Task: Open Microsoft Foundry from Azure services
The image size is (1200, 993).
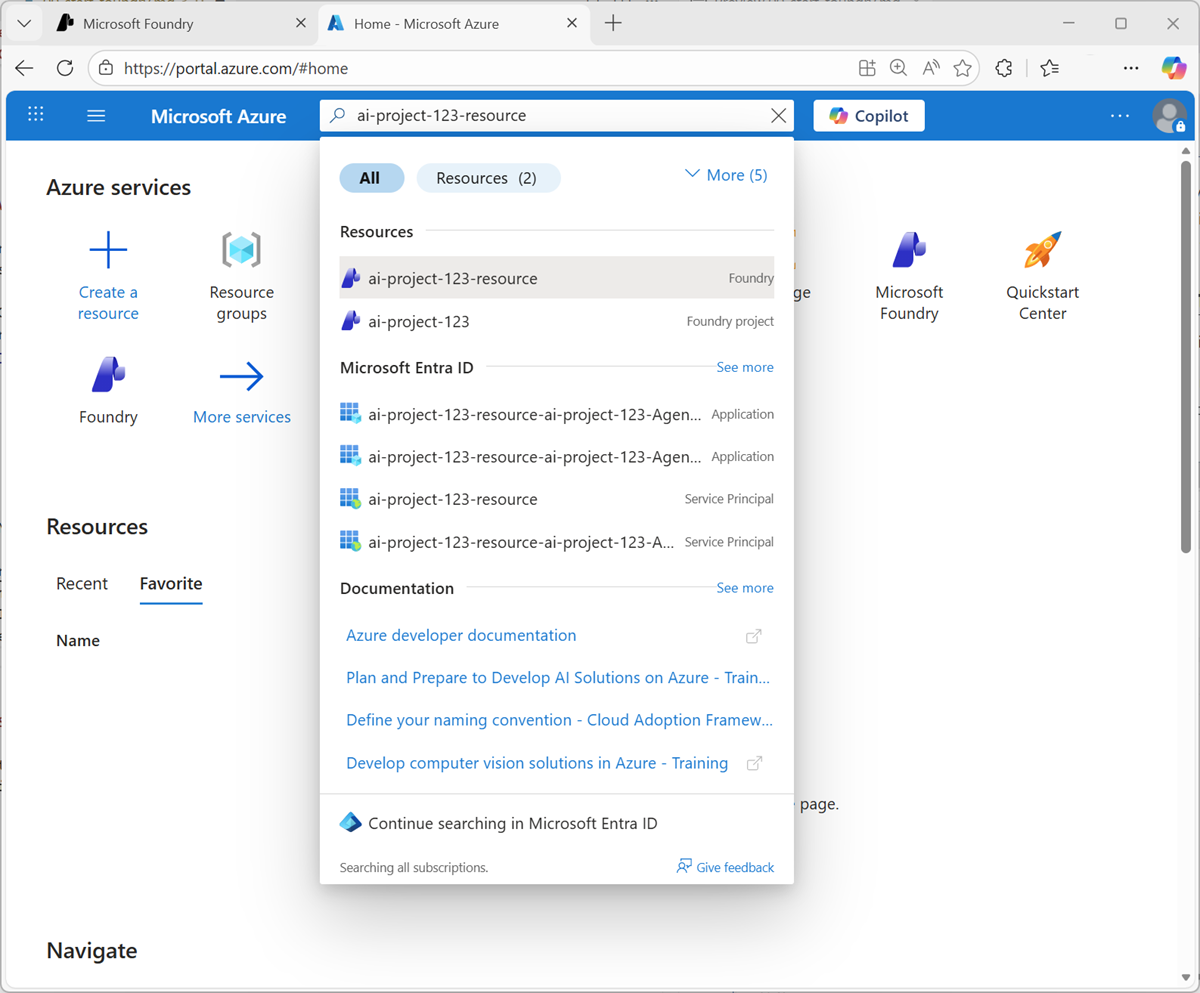Action: (909, 278)
